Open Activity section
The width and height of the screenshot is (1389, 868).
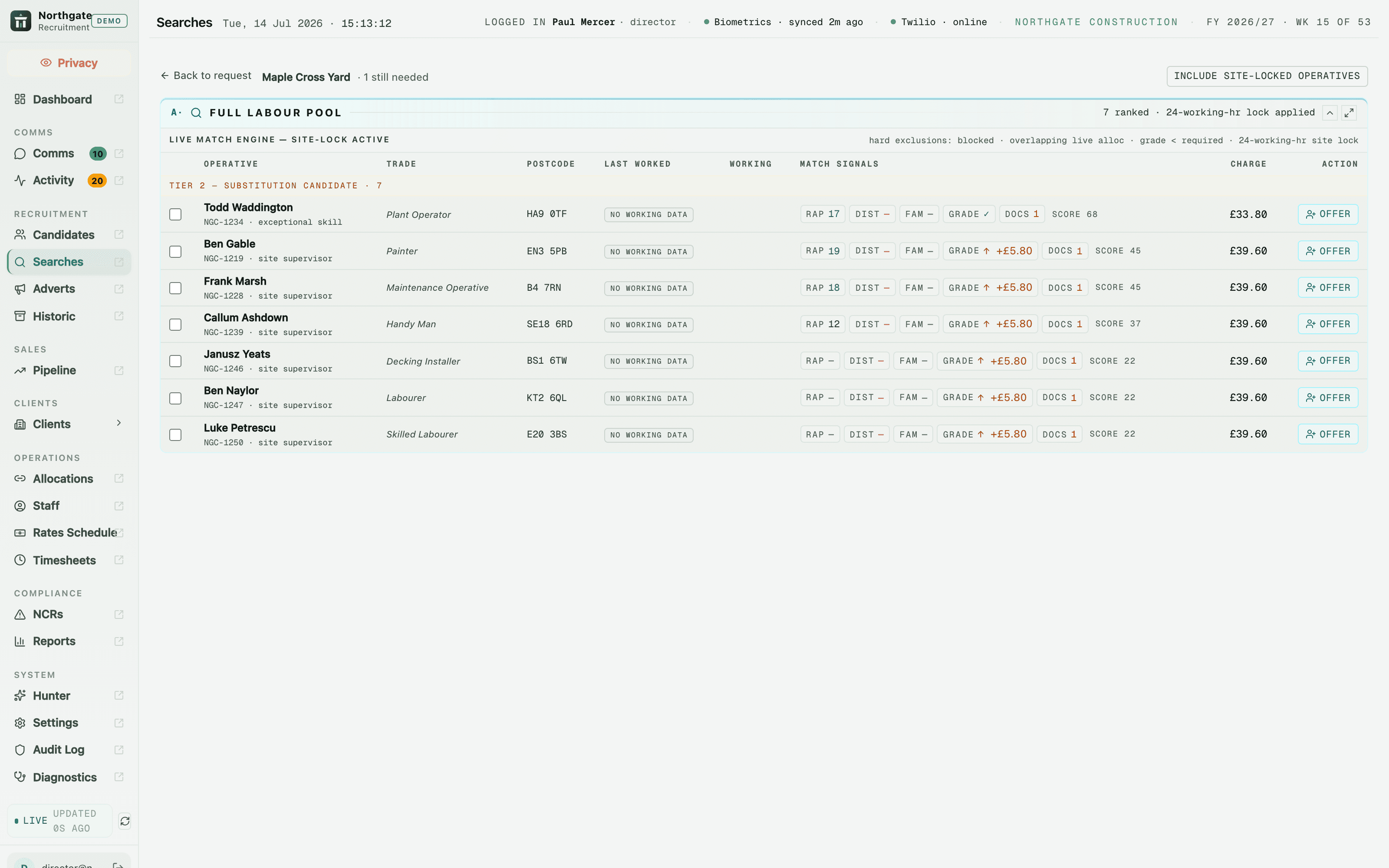[x=53, y=180]
